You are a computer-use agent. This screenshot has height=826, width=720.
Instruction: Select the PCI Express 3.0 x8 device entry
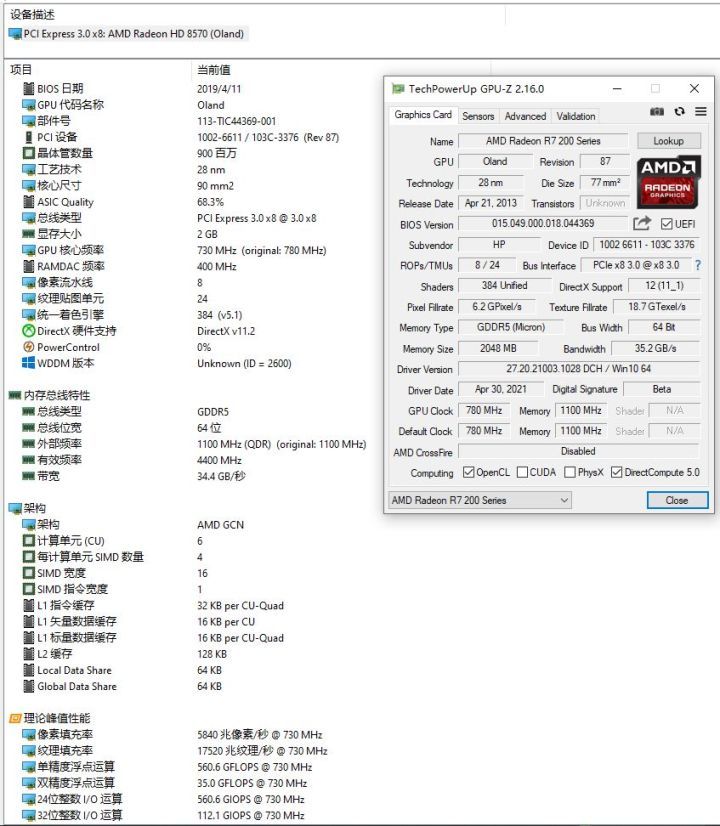point(127,34)
